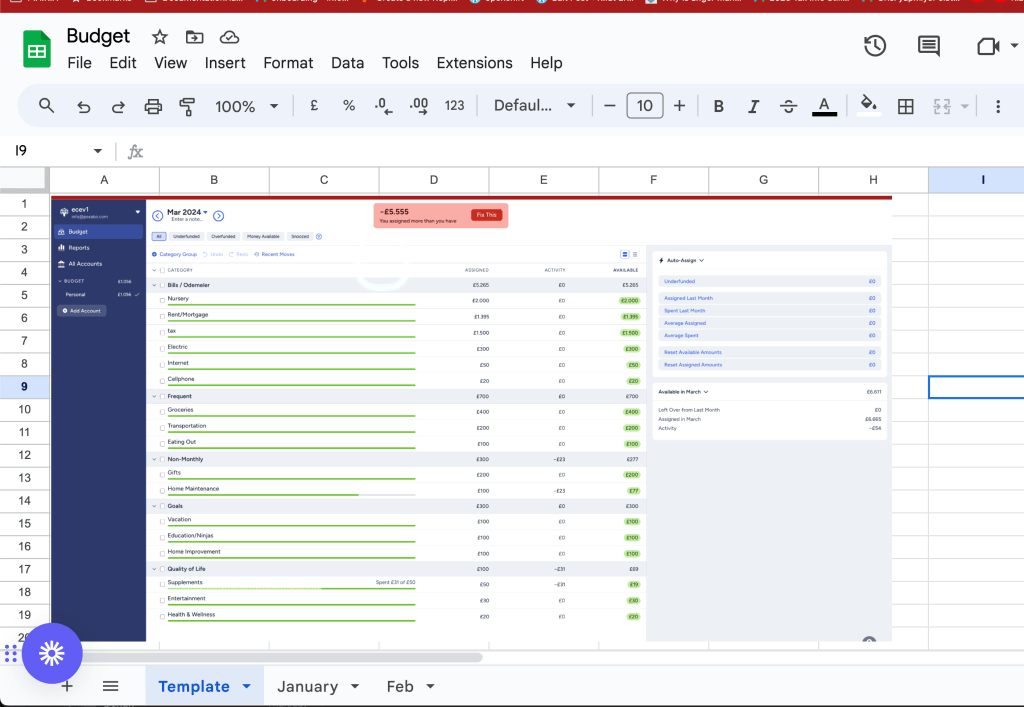This screenshot has height=707, width=1024.
Task: Open the January tab dropdown arrow
Action: [355, 686]
